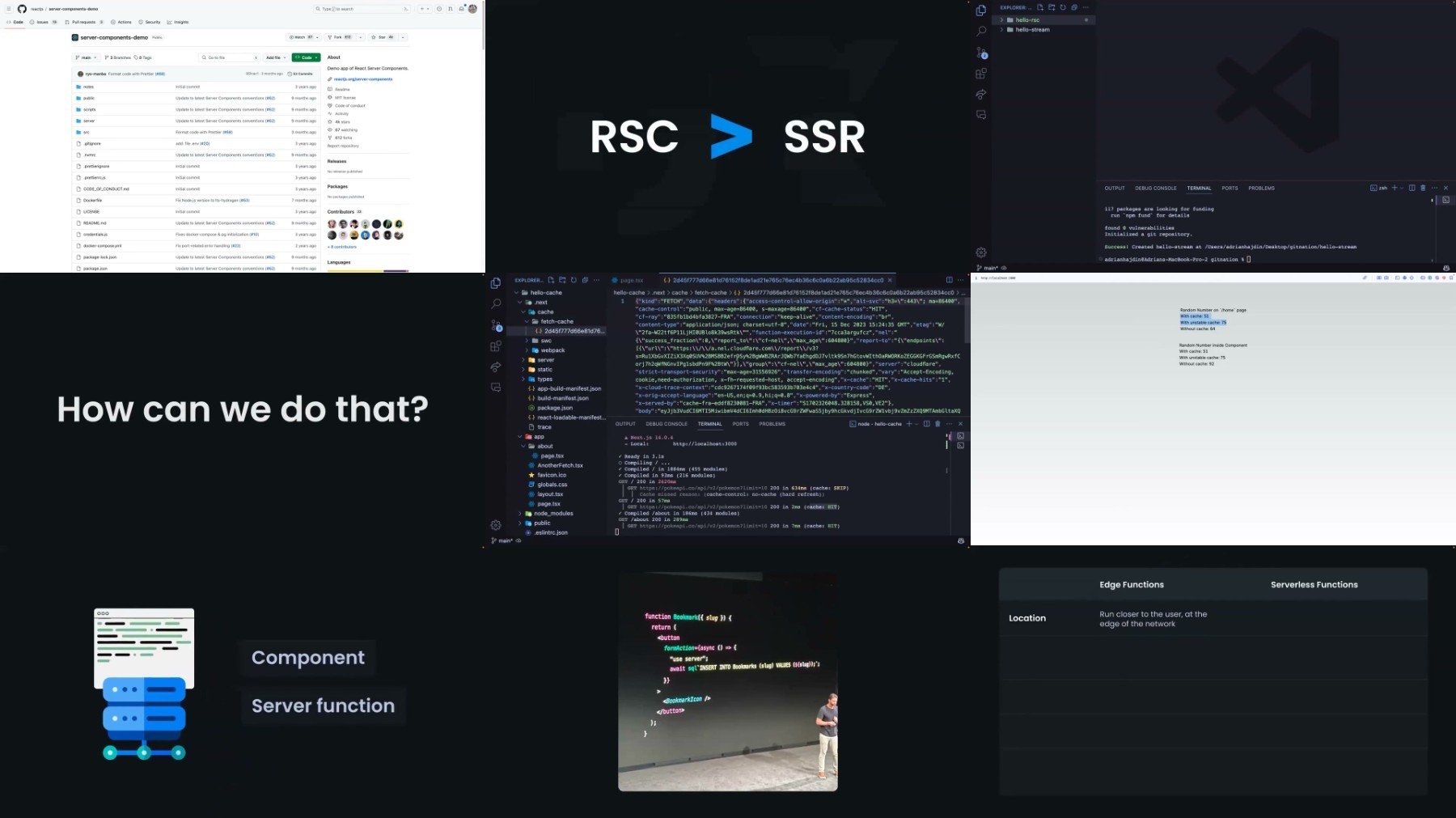1456x818 pixels.
Task: Split the zsh terminal panel
Action: [1412, 188]
